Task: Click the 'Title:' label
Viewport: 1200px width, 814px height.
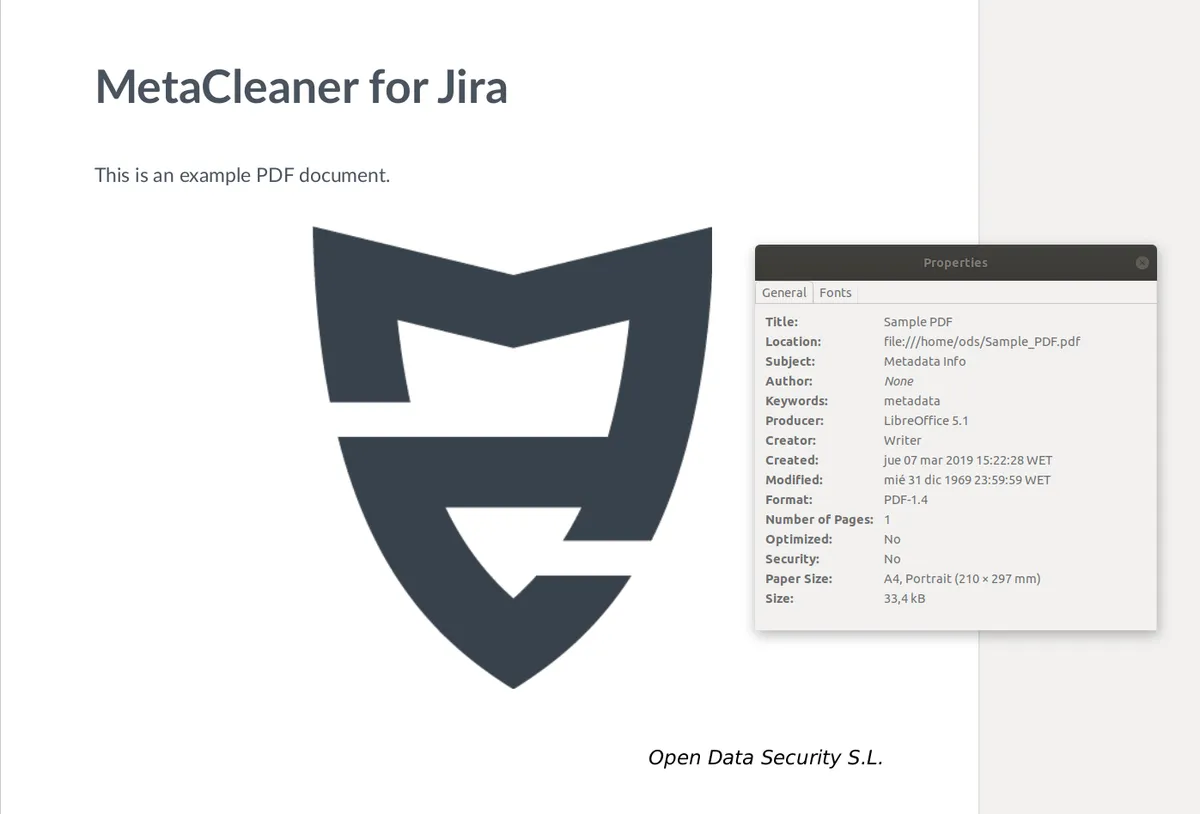Action: pos(782,322)
